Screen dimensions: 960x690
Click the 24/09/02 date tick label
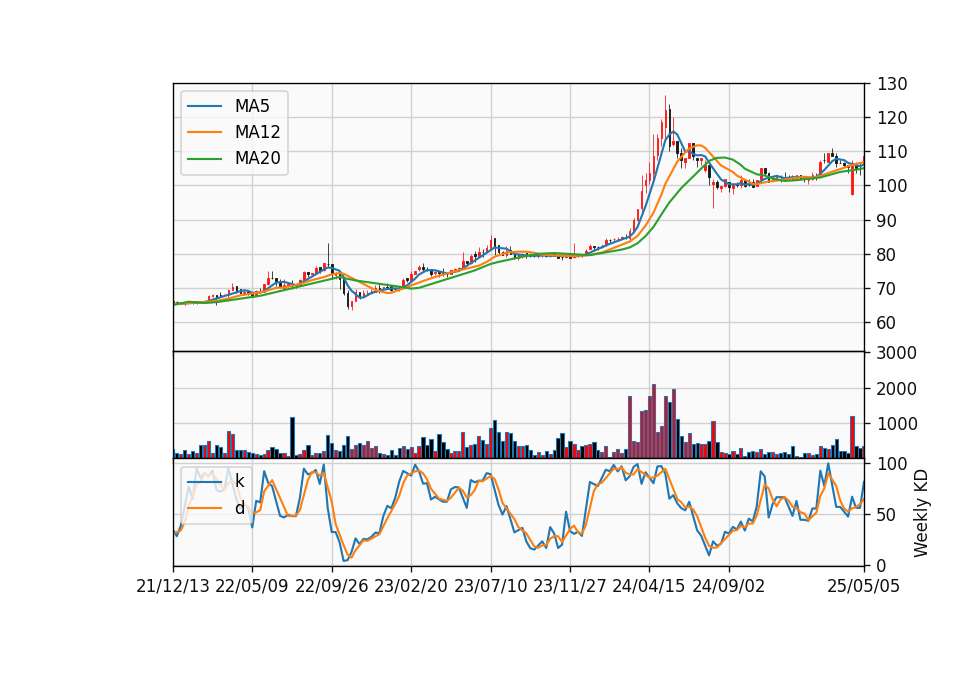point(729,587)
